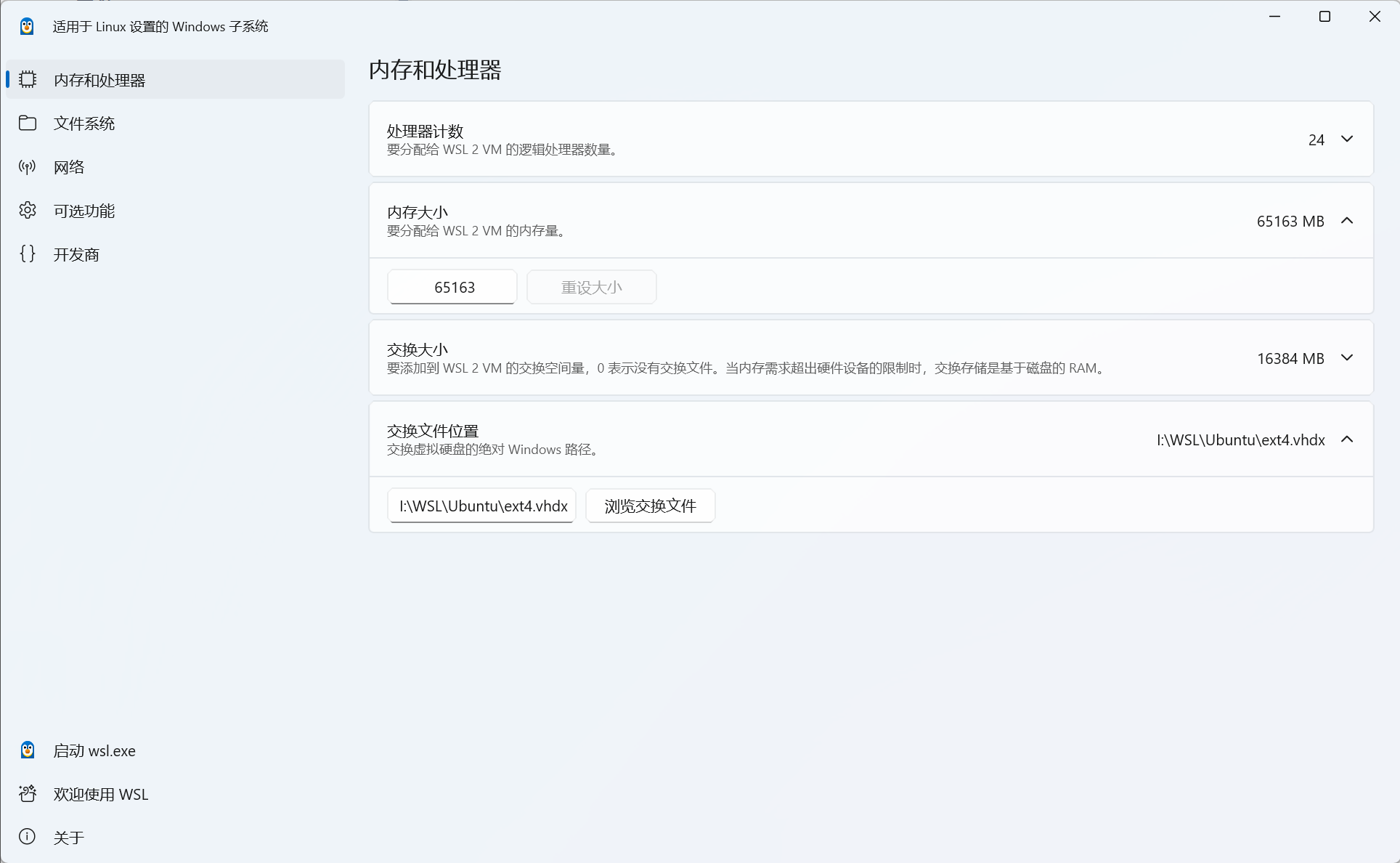Expand the 处理器计数 dropdown
Image resolution: width=1400 pixels, height=863 pixels.
point(1347,139)
